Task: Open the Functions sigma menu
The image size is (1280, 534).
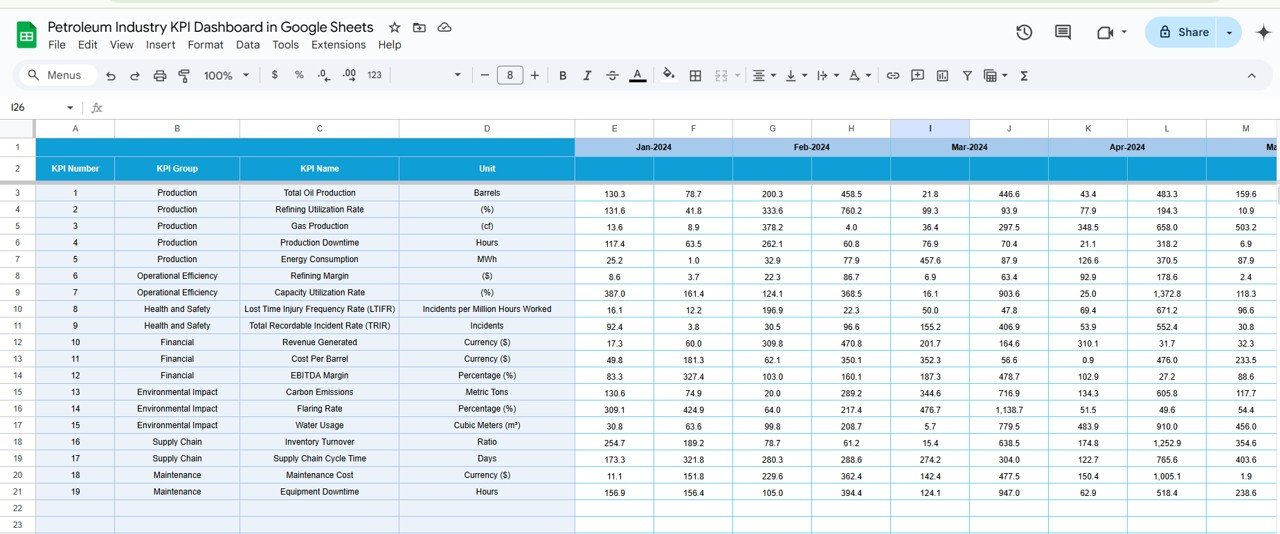Action: click(x=1024, y=75)
